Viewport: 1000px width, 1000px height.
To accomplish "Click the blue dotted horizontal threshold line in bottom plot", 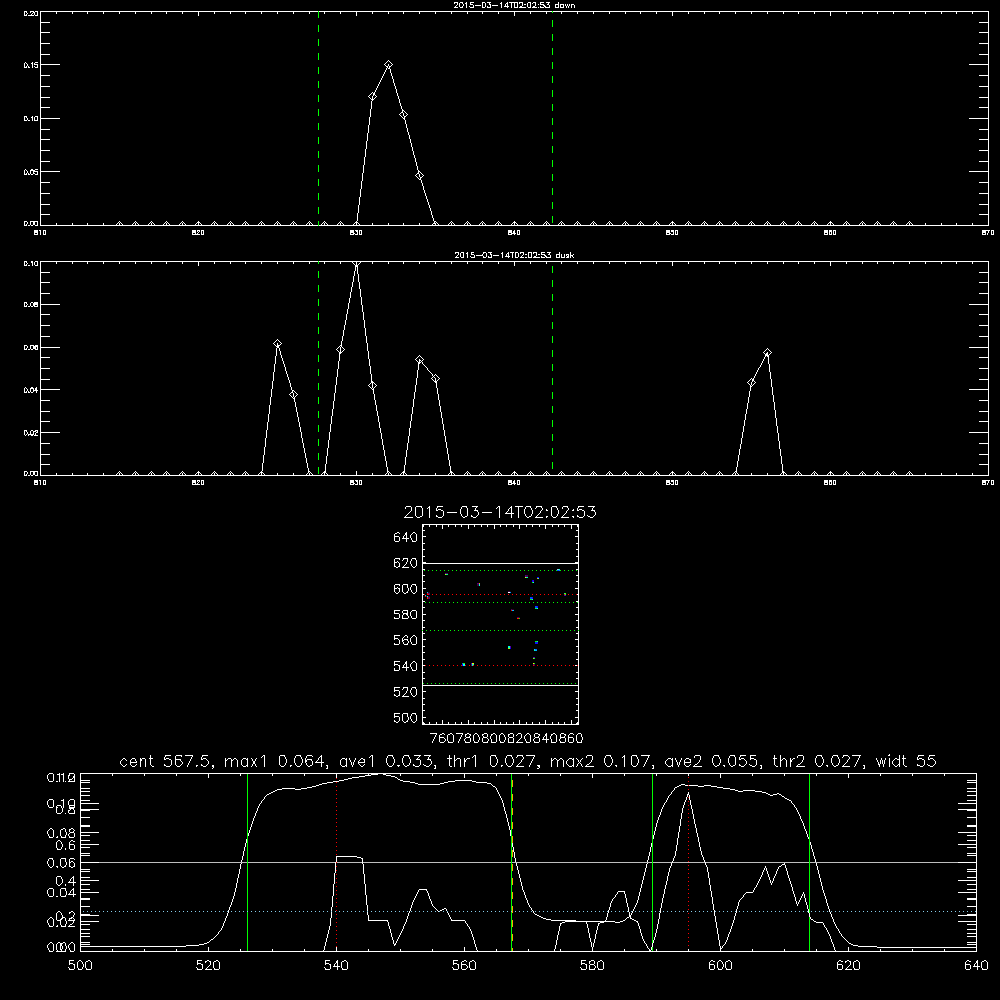I will point(528,911).
